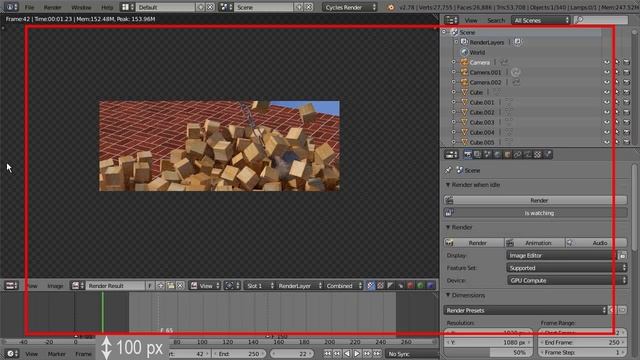Toggle the properties pin icon

click(448, 170)
